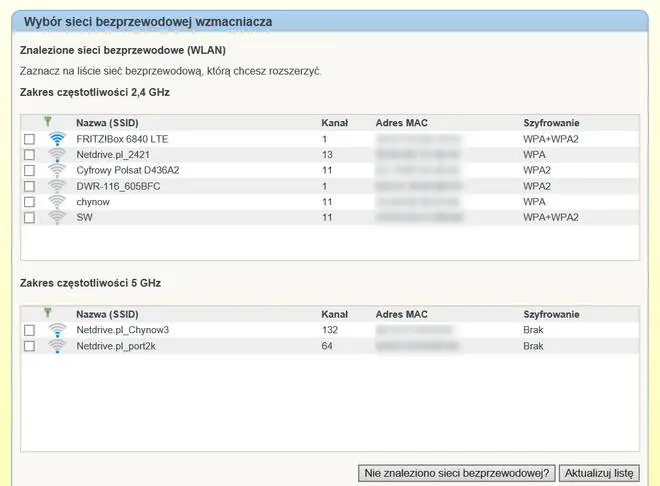Click the signal strength icon for DWR-116_605BFC
The height and width of the screenshot is (486, 660).
click(x=57, y=186)
